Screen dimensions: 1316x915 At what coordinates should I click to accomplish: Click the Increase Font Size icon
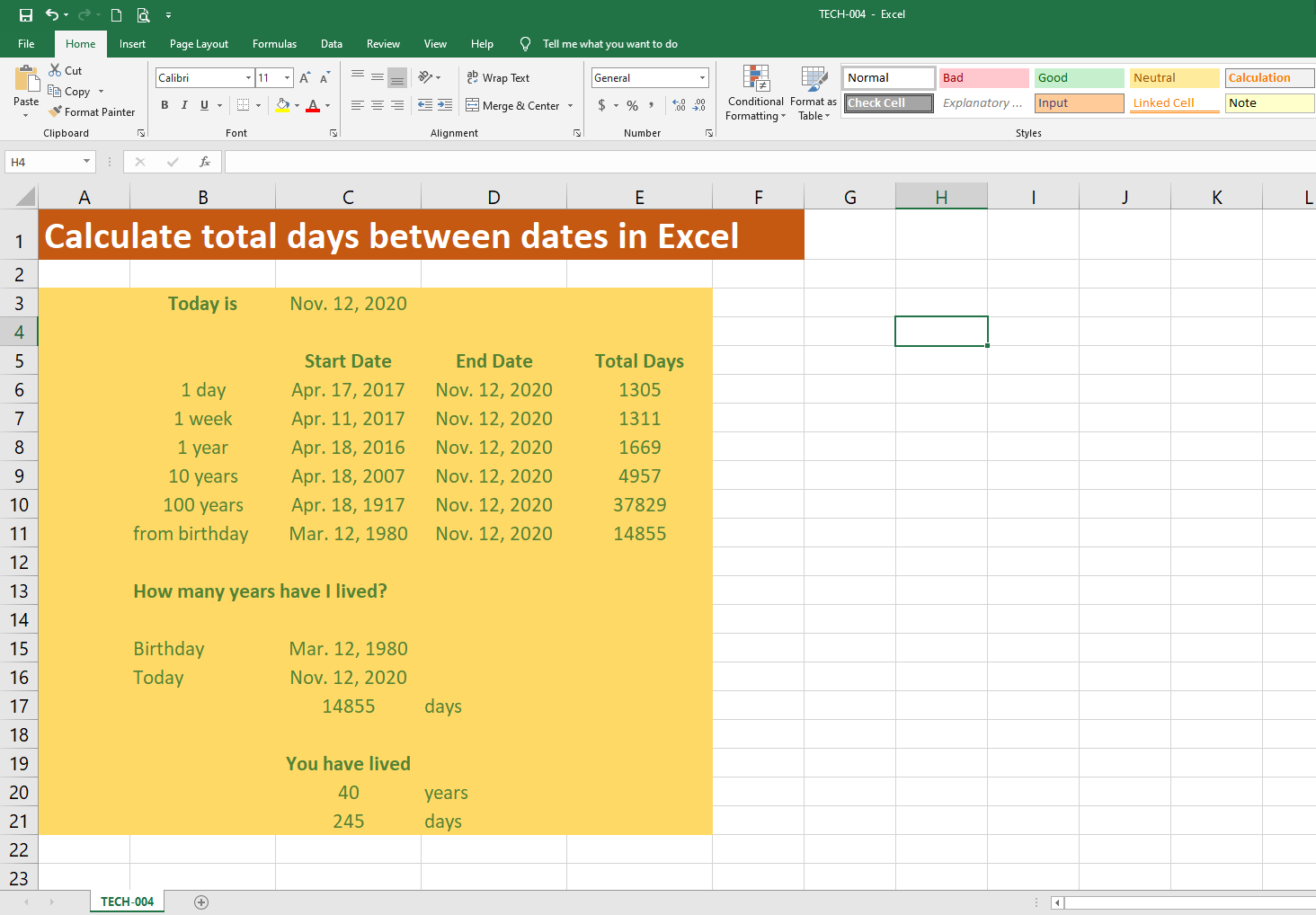pos(305,78)
